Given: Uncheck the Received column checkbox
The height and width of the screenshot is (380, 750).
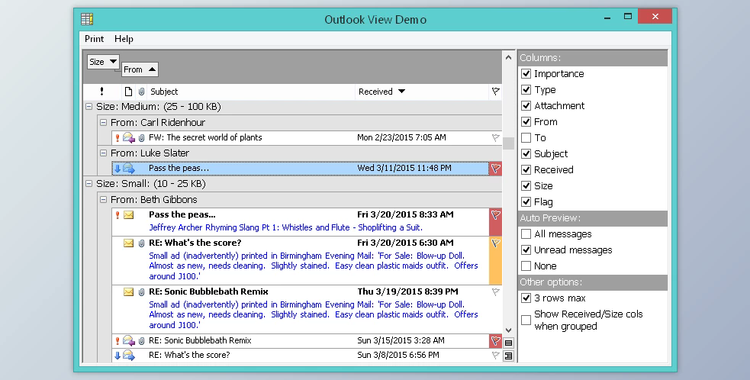Looking at the screenshot, I should (526, 170).
